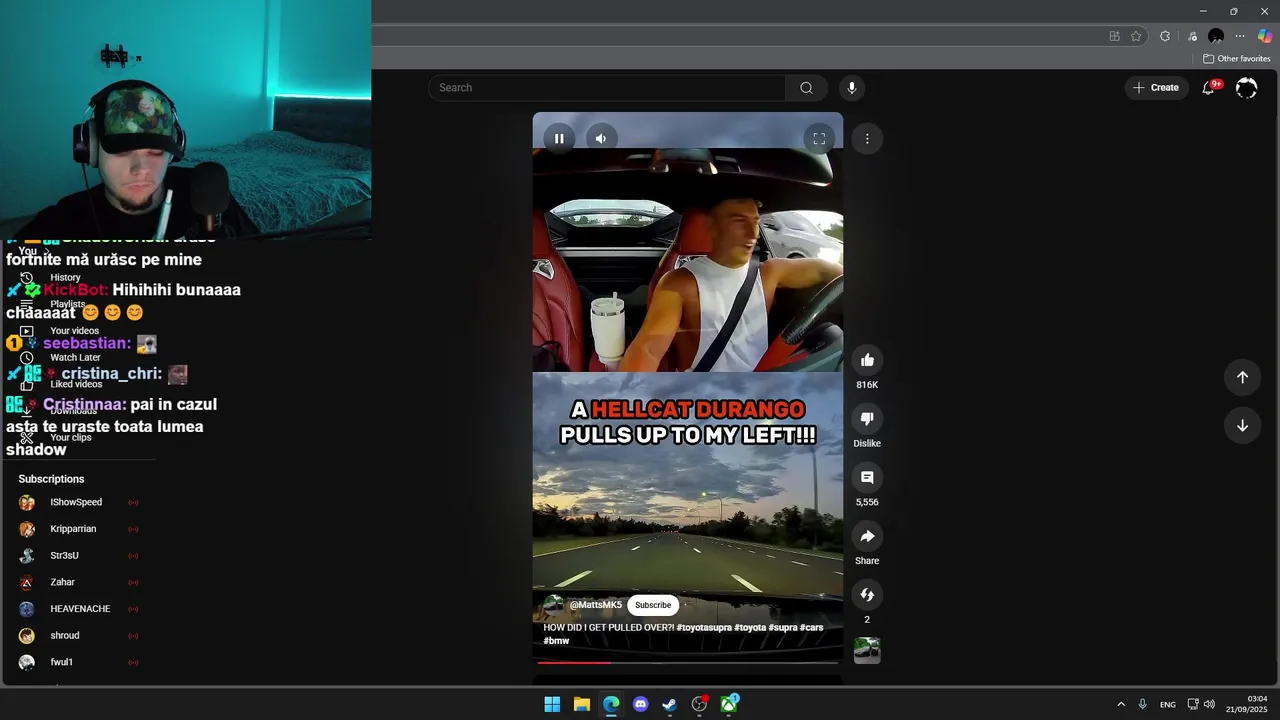1280x720 pixels.
Task: Switch ENG input language
Action: [x=1168, y=704]
